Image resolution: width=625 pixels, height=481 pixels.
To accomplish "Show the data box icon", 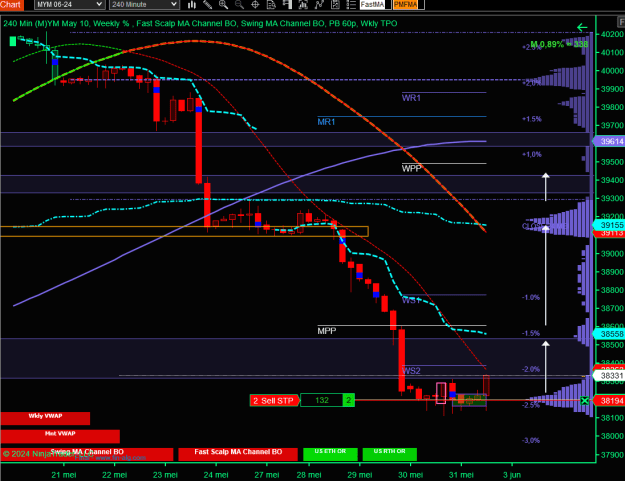I will click(x=271, y=4).
